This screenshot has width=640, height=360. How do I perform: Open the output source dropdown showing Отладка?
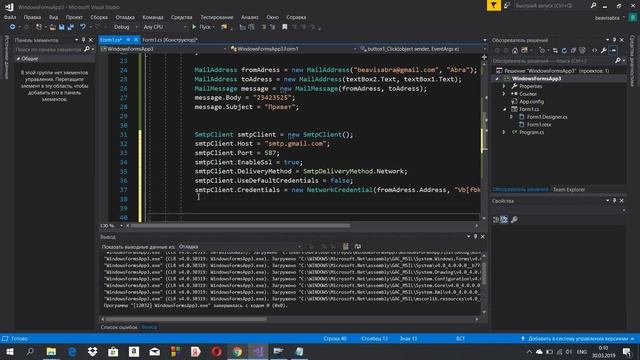(x=240, y=247)
